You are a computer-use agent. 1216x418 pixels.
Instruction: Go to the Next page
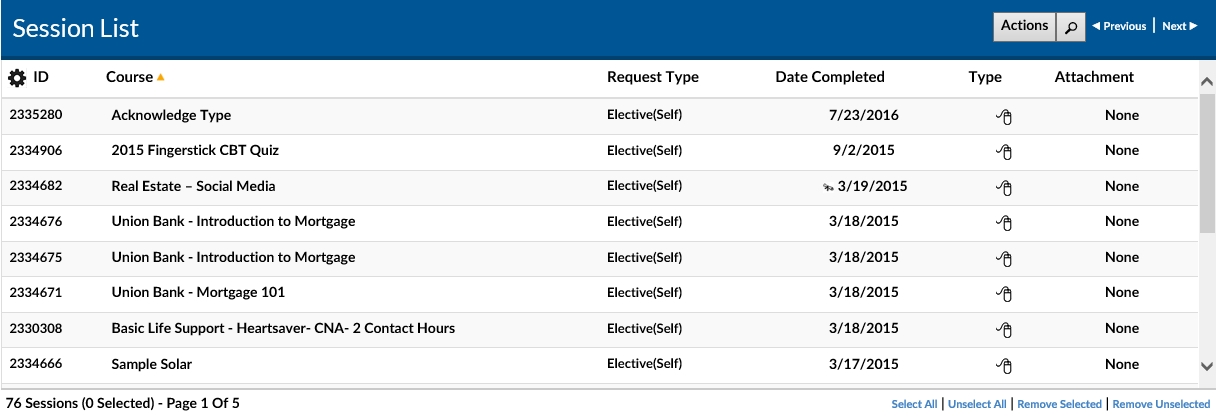click(x=1179, y=26)
